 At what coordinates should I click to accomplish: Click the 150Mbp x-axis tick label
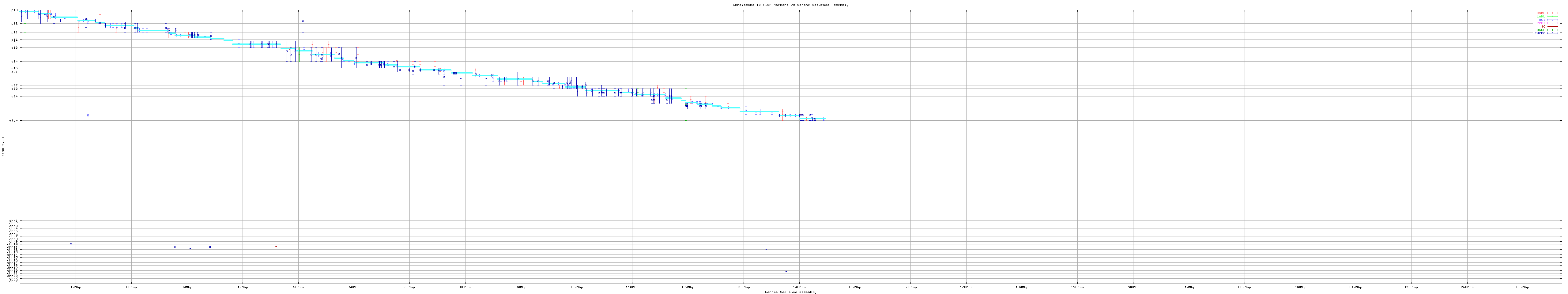click(x=855, y=287)
